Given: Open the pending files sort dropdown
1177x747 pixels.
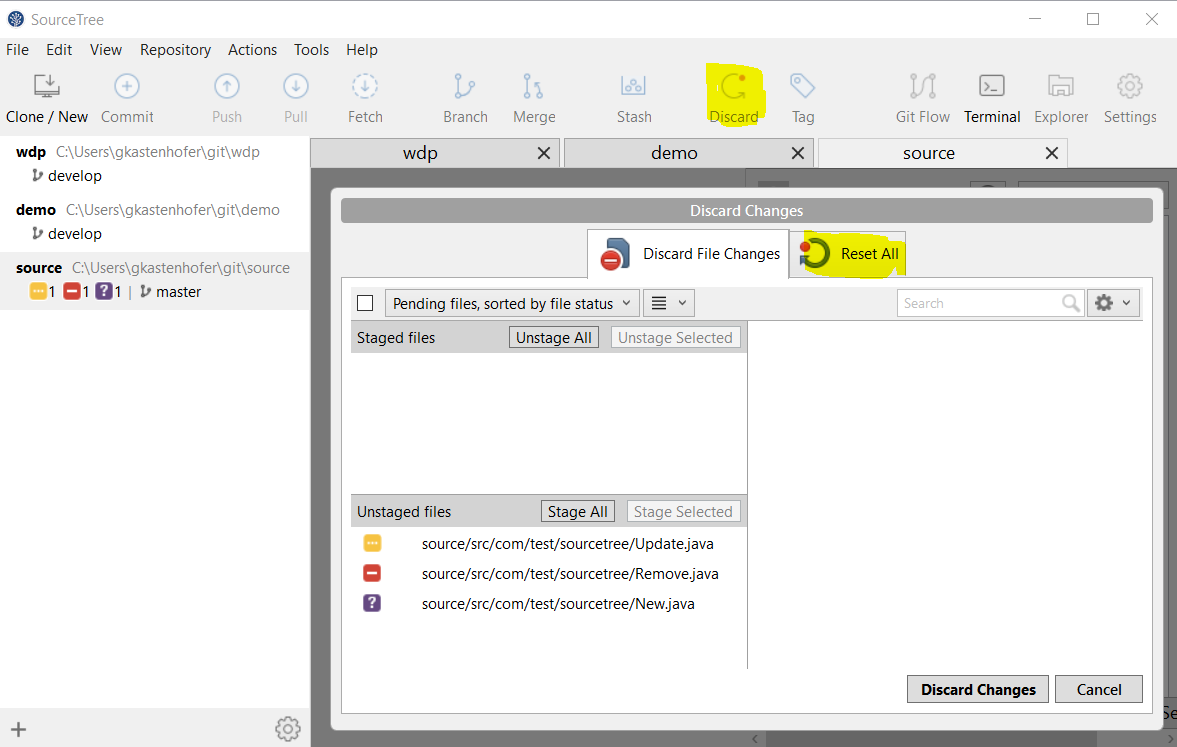Looking at the screenshot, I should point(512,303).
